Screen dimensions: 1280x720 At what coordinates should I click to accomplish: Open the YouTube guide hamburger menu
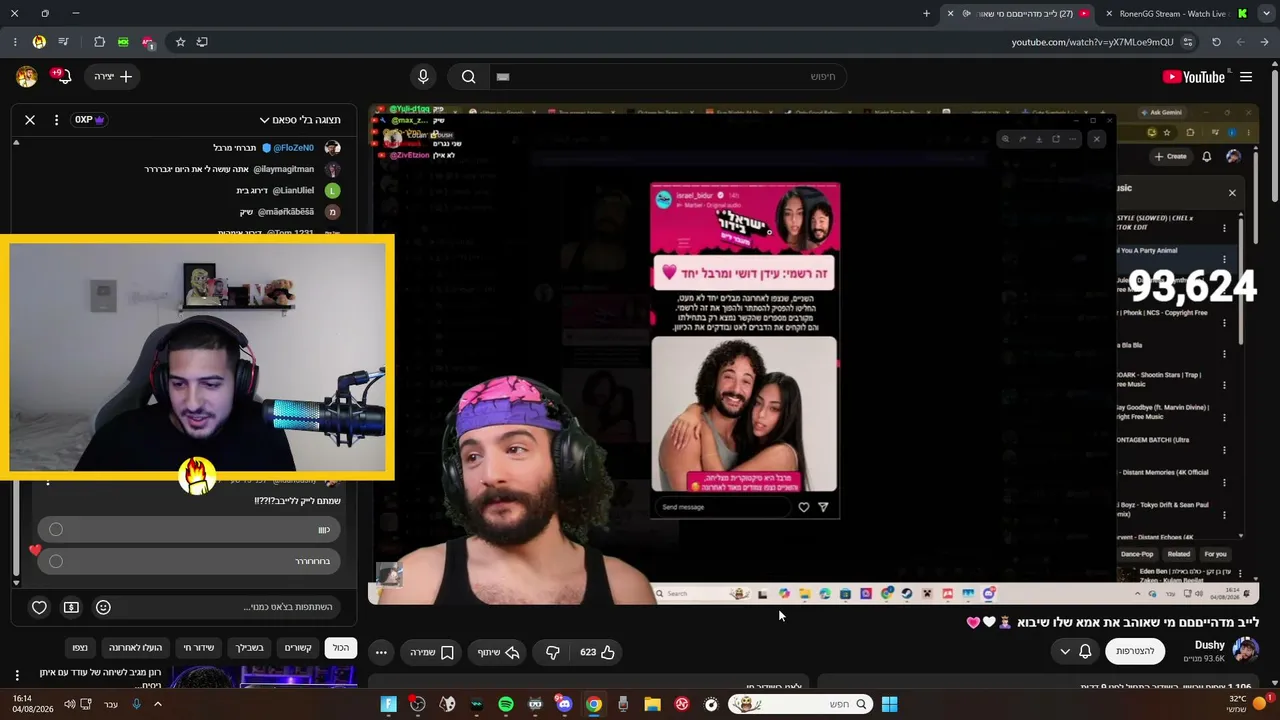coord(1246,77)
